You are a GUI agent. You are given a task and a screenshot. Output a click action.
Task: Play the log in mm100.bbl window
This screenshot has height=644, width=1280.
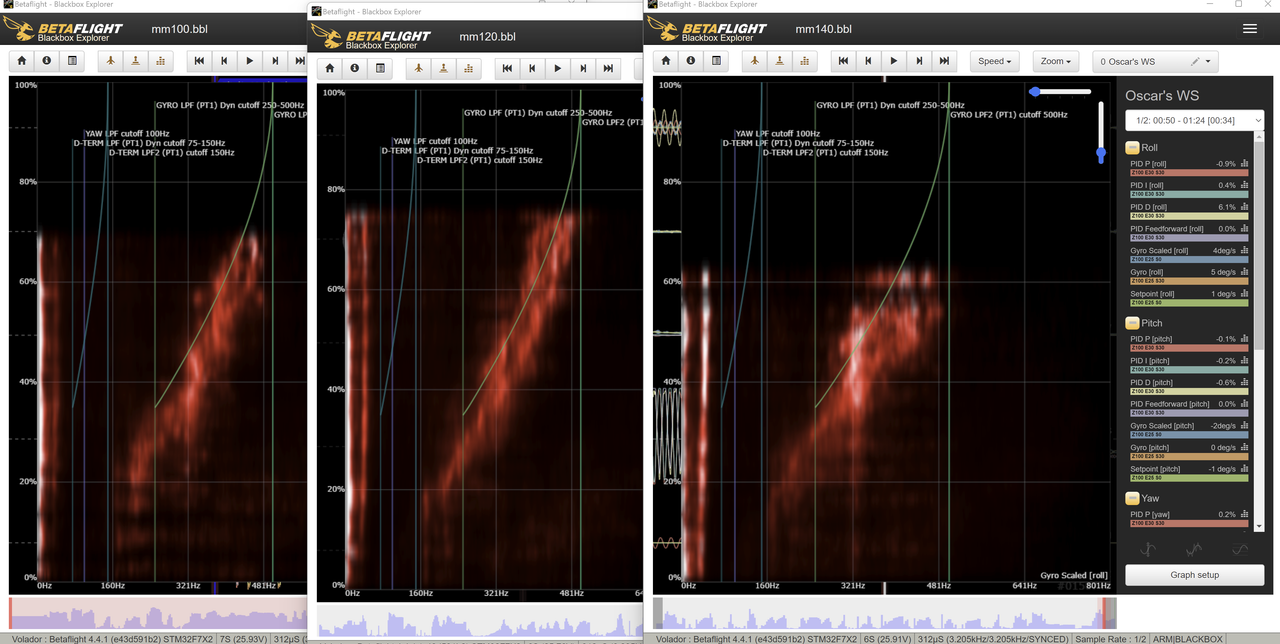(x=250, y=61)
